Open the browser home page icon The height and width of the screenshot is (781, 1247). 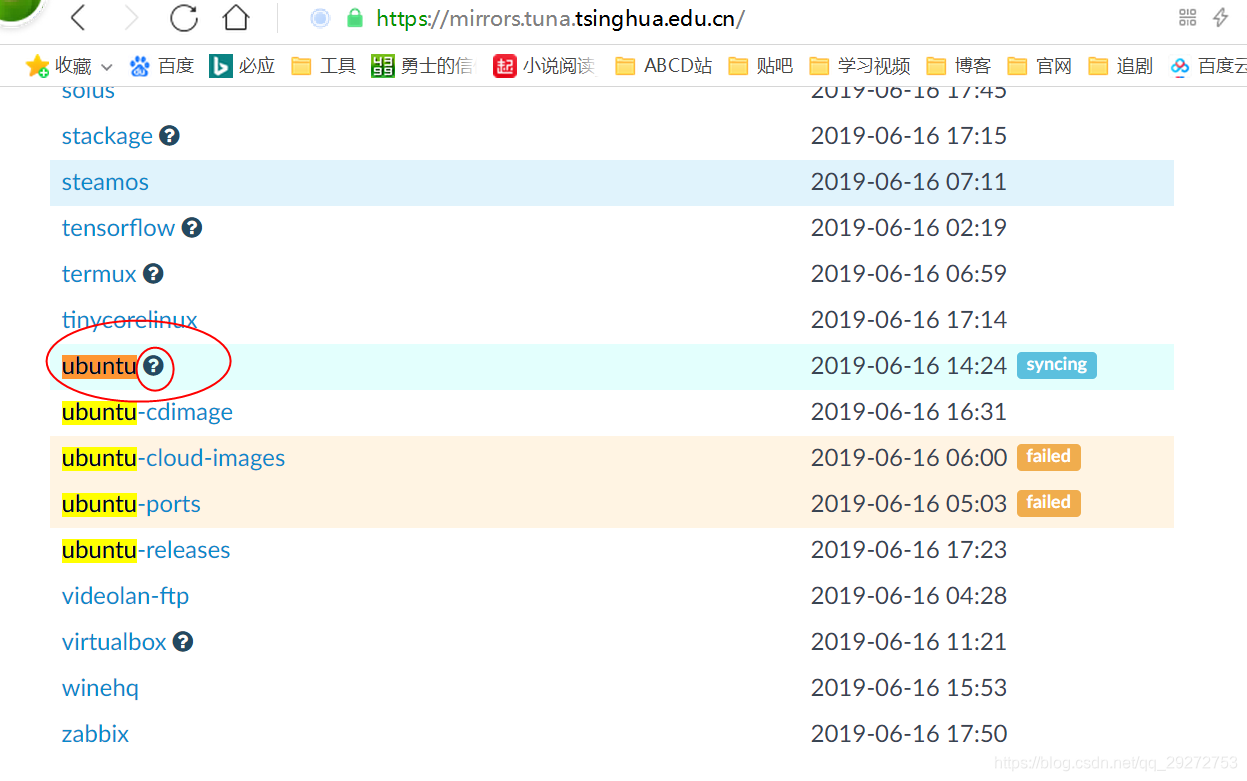(236, 18)
